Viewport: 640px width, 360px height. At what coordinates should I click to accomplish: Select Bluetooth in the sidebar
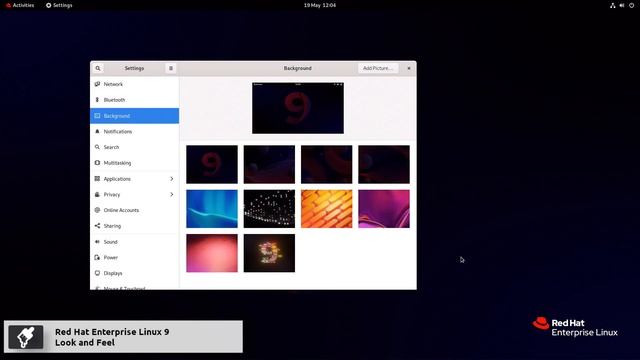click(x=134, y=100)
